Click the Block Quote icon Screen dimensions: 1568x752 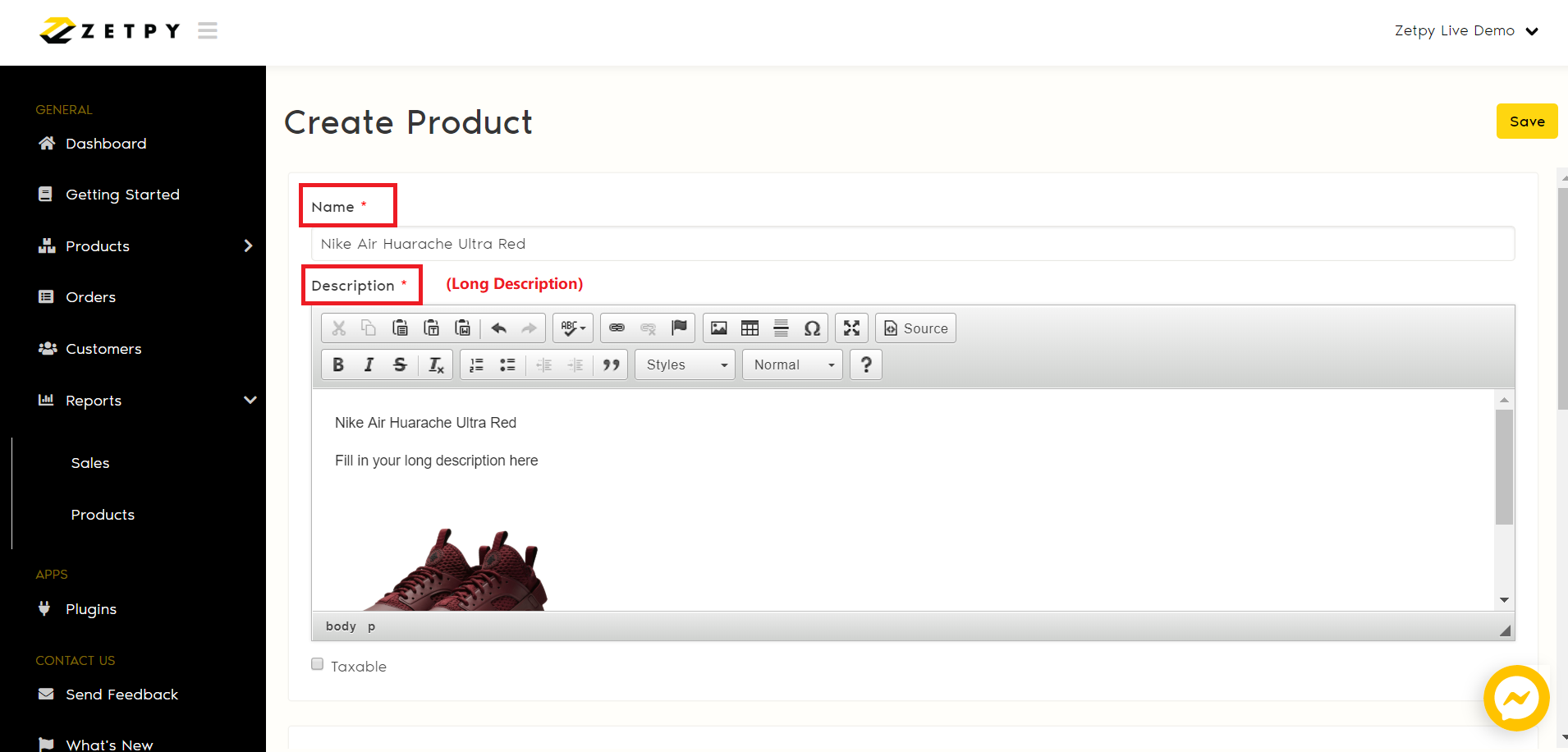pos(611,365)
